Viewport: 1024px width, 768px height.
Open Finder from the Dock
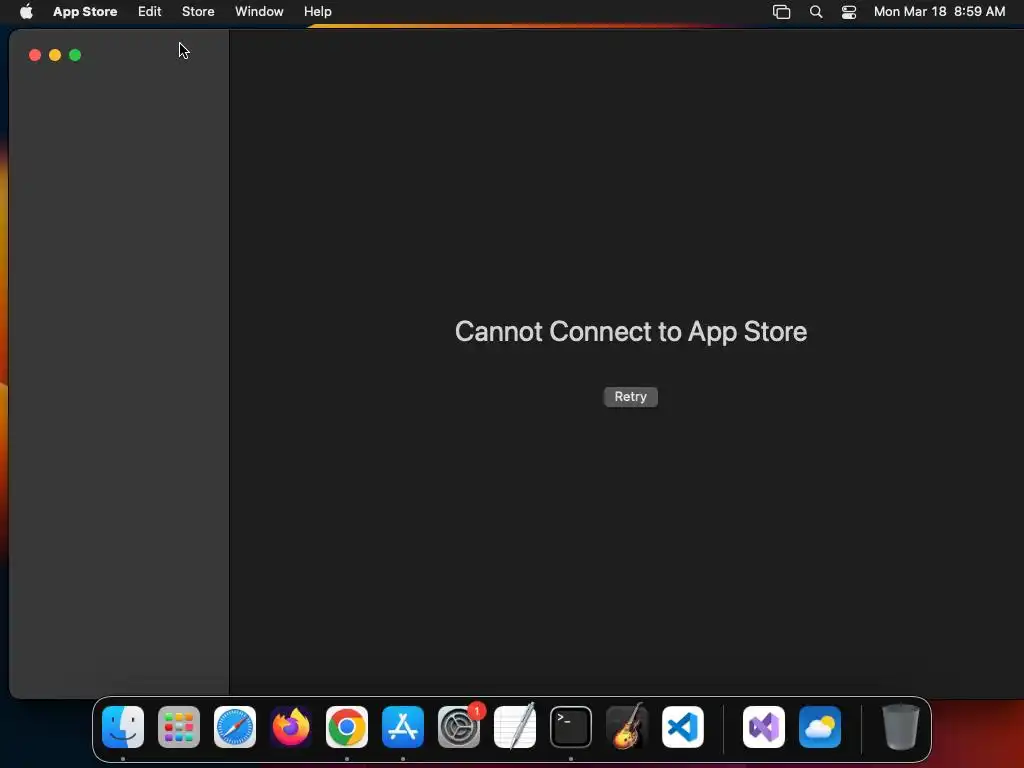(123, 727)
